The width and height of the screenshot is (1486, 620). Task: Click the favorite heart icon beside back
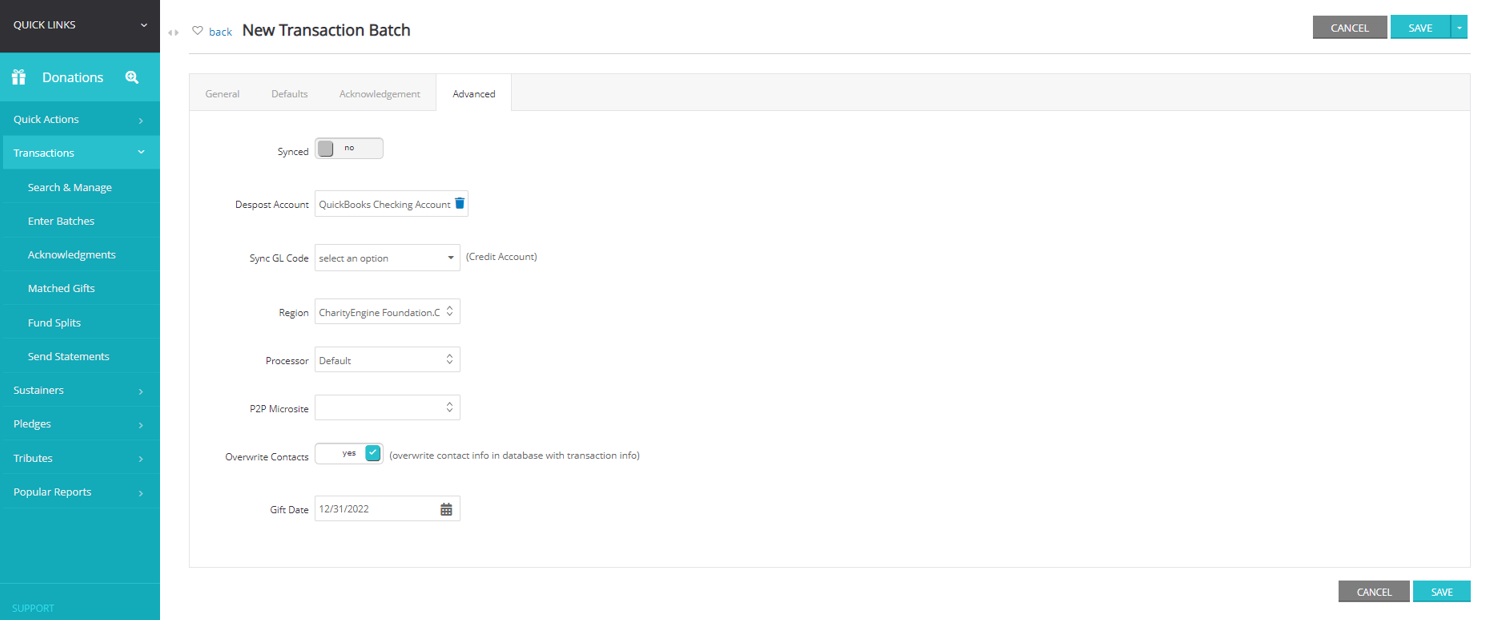pyautogui.click(x=197, y=31)
